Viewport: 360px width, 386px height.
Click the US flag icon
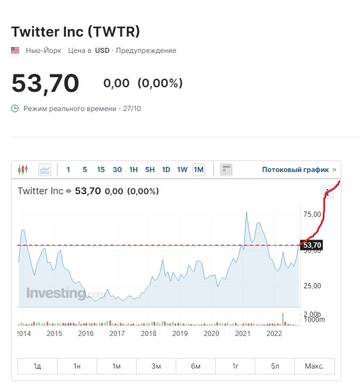[x=15, y=50]
